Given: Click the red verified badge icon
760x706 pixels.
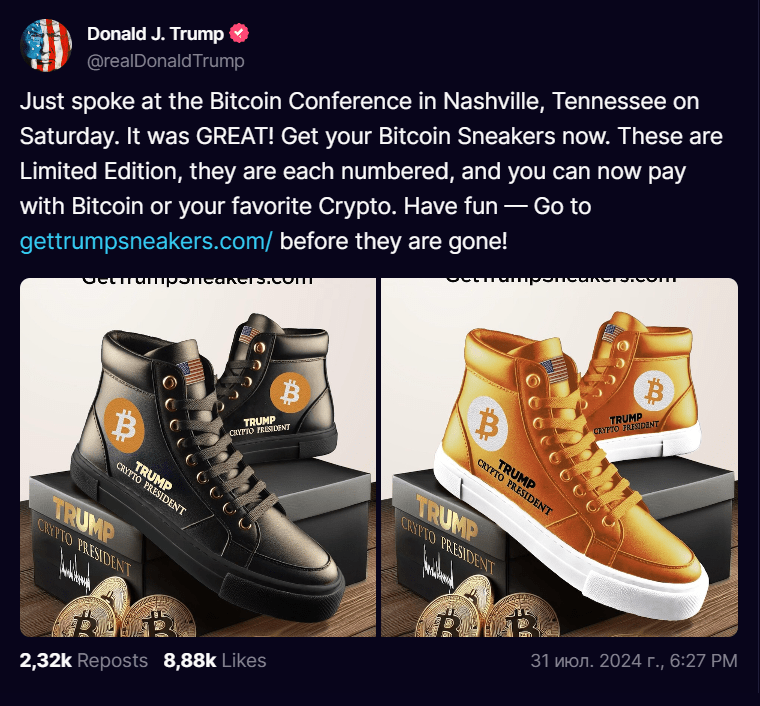Looking at the screenshot, I should pyautogui.click(x=239, y=33).
